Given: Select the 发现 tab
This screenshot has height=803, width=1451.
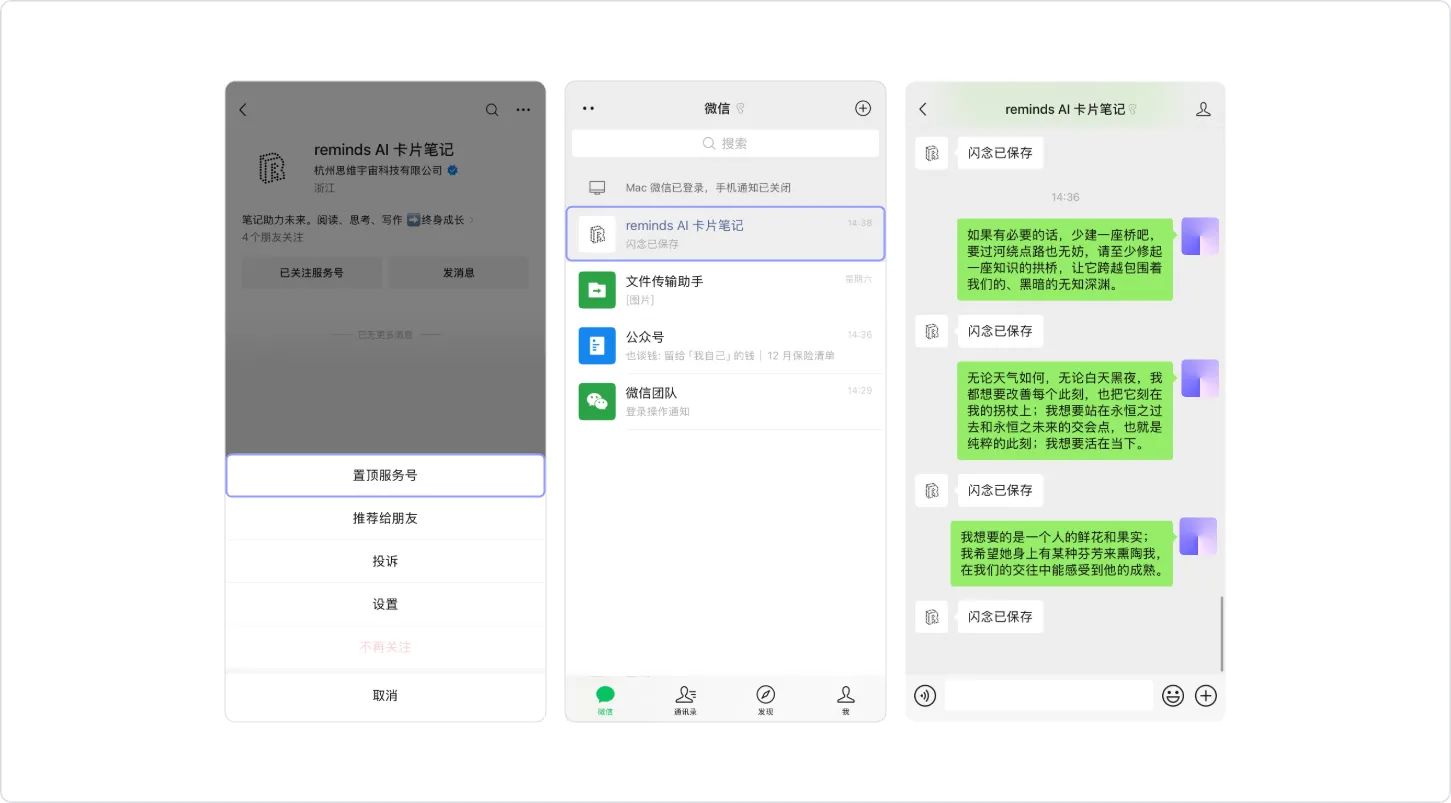Looking at the screenshot, I should click(765, 699).
